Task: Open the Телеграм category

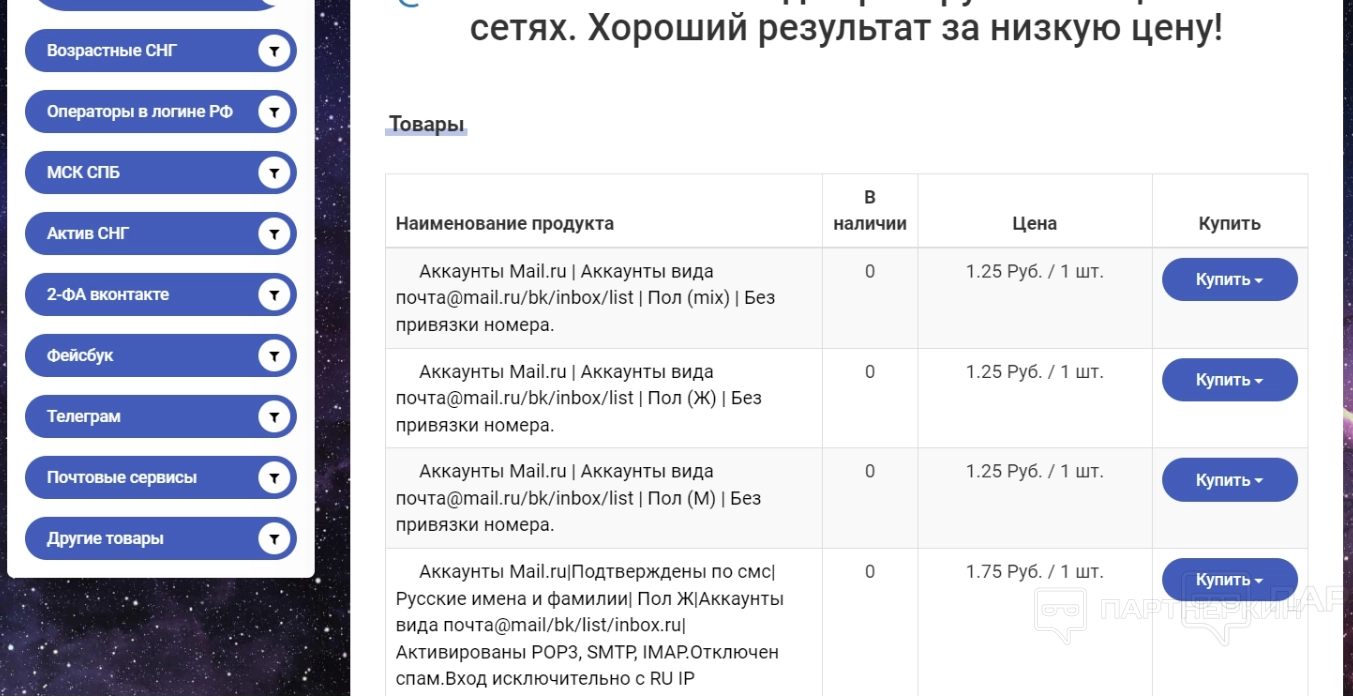Action: click(160, 416)
